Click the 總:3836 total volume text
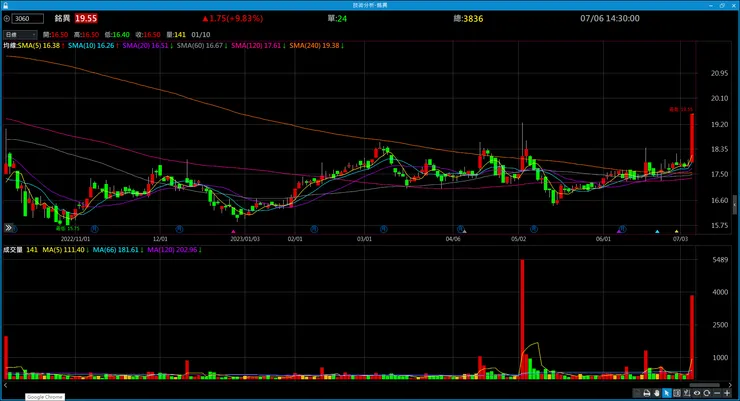Image resolution: width=740 pixels, height=401 pixels. pyautogui.click(x=468, y=18)
